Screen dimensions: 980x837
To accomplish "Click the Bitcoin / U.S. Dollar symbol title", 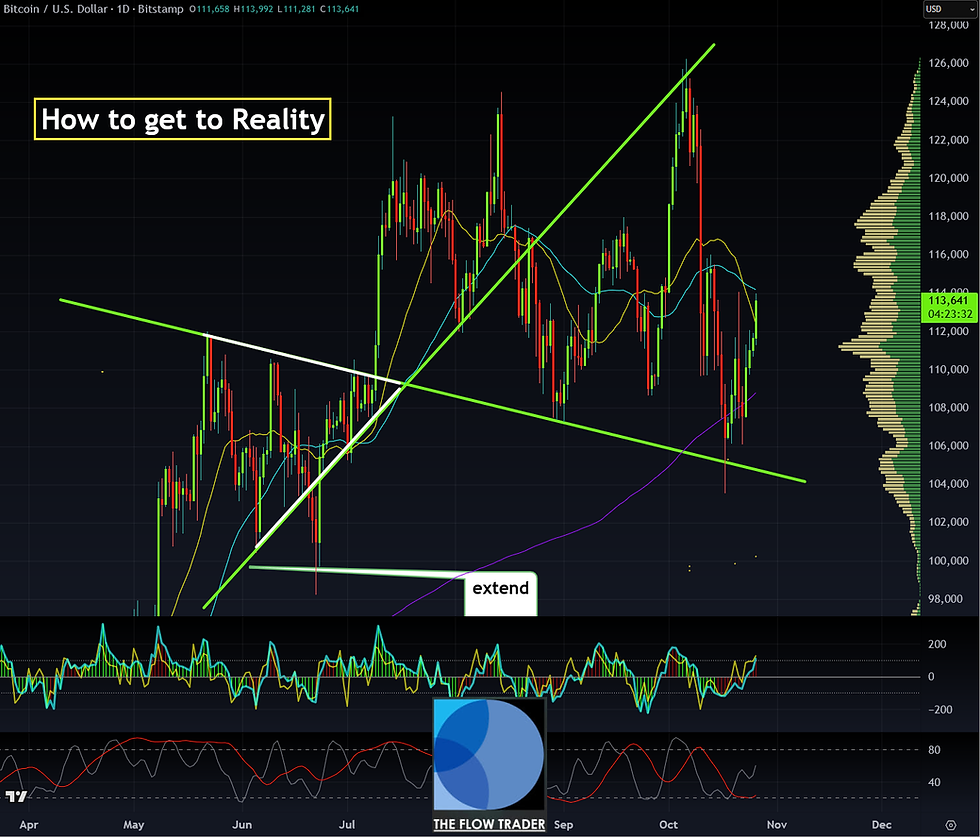I will [55, 9].
